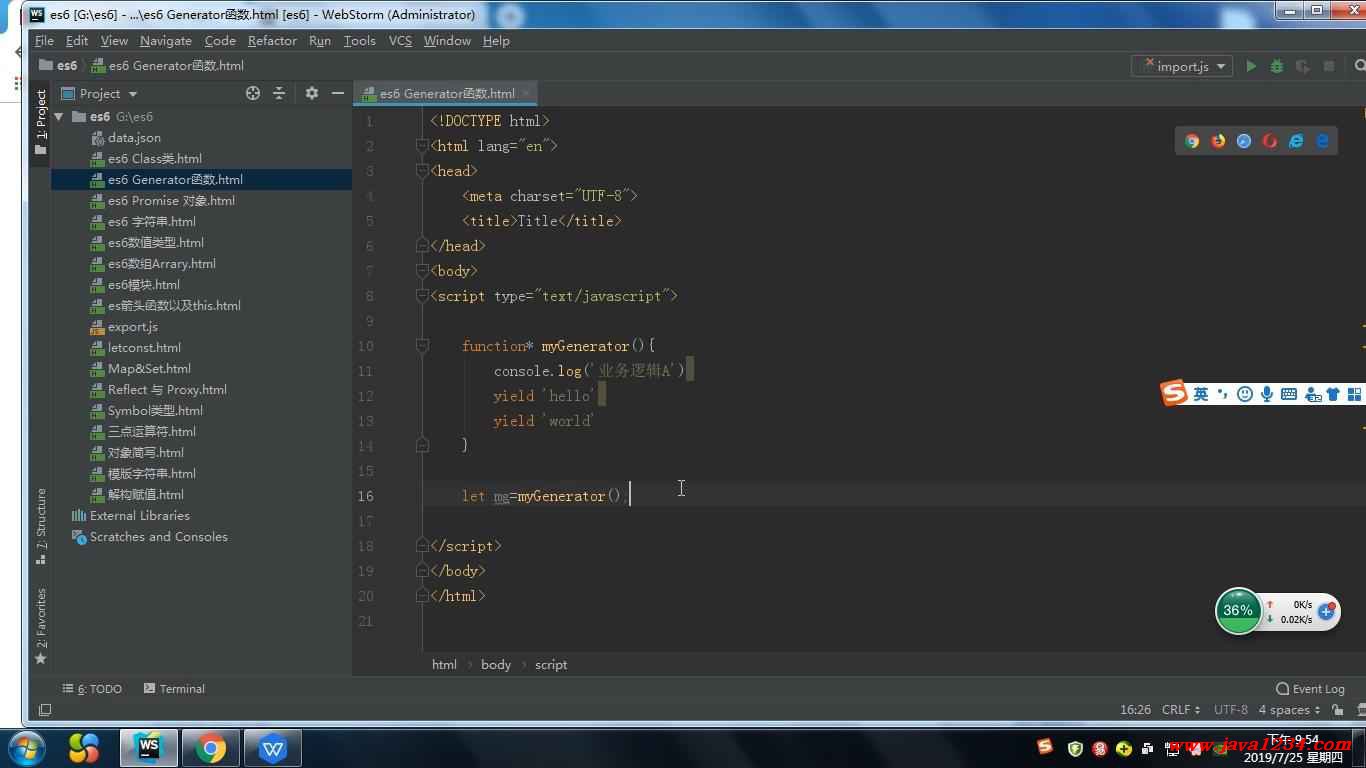Close the es6 Generator函数.html tab
The height and width of the screenshot is (768, 1366).
526,93
